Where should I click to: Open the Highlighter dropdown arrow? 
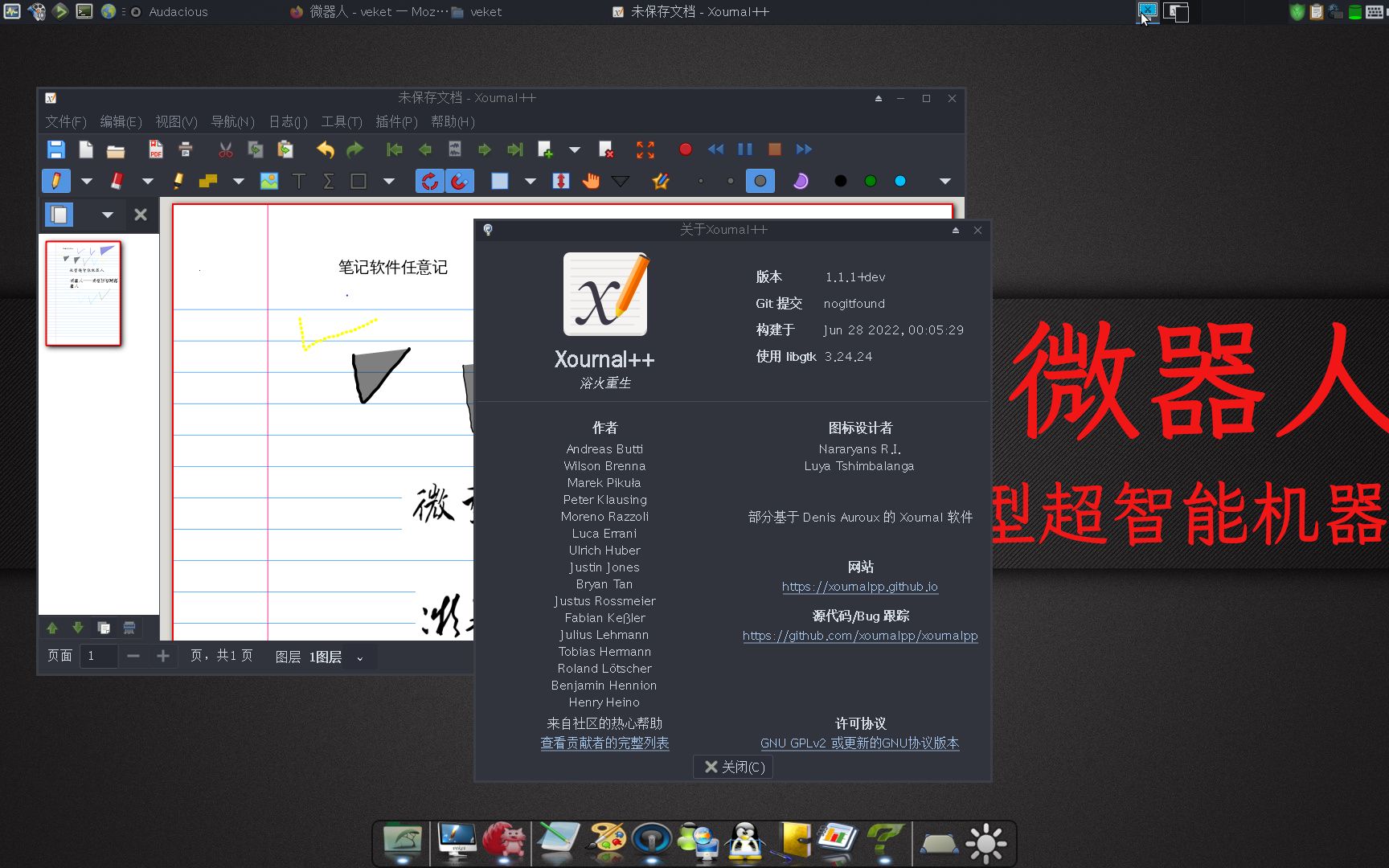(x=239, y=182)
